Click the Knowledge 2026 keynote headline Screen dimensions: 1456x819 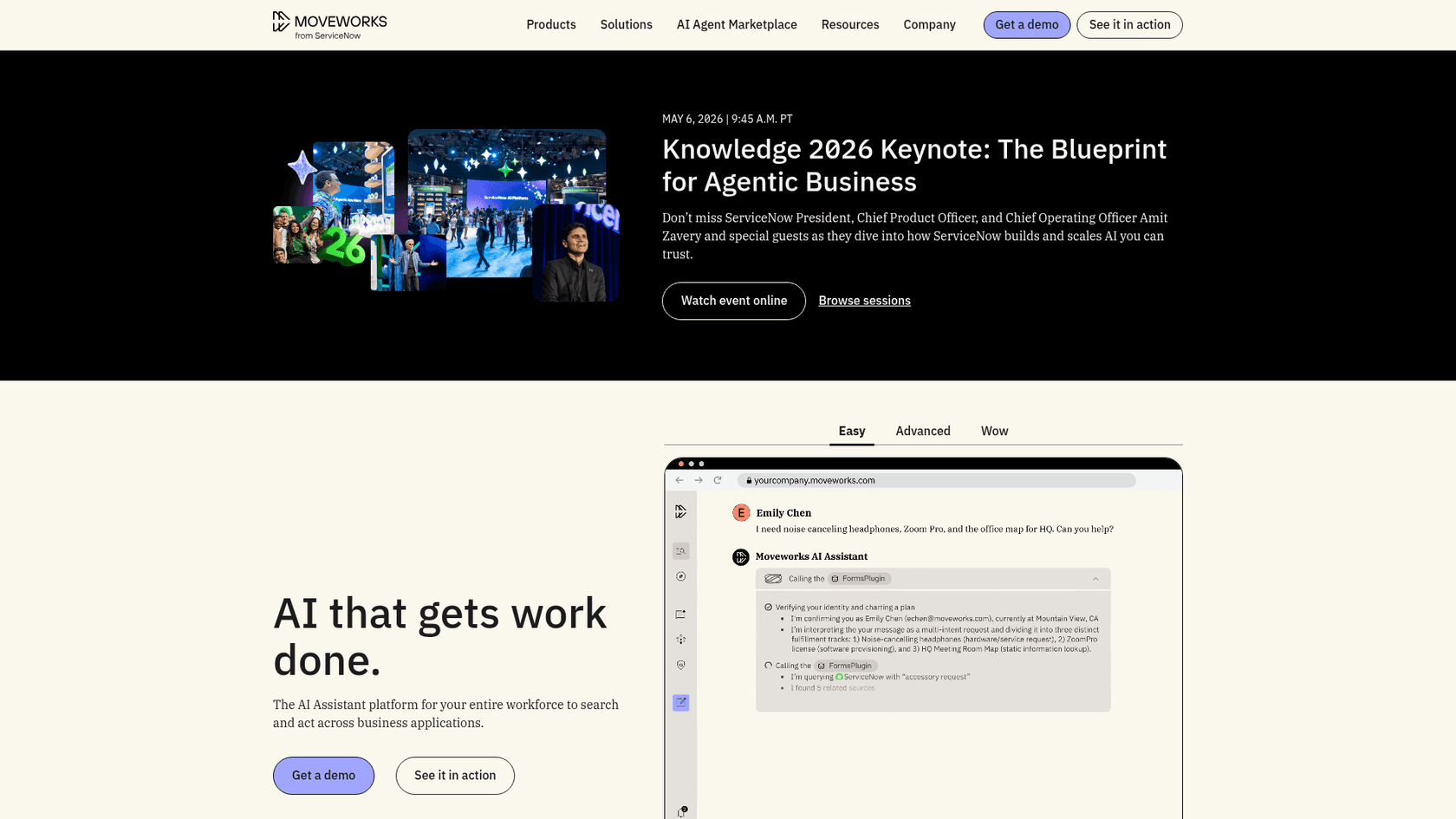[x=914, y=166]
